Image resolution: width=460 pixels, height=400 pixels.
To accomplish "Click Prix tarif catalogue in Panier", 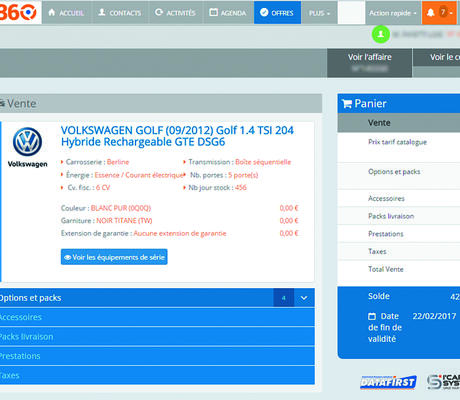I will [x=397, y=142].
